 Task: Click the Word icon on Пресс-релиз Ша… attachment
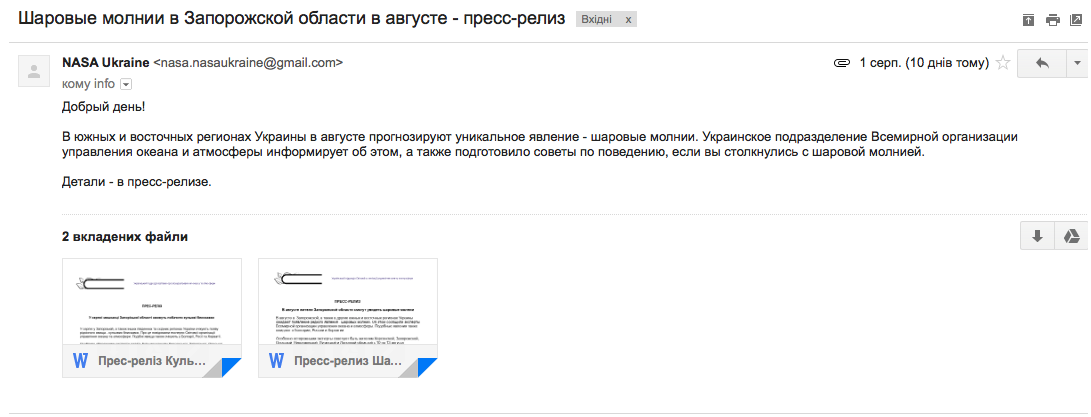click(x=276, y=360)
